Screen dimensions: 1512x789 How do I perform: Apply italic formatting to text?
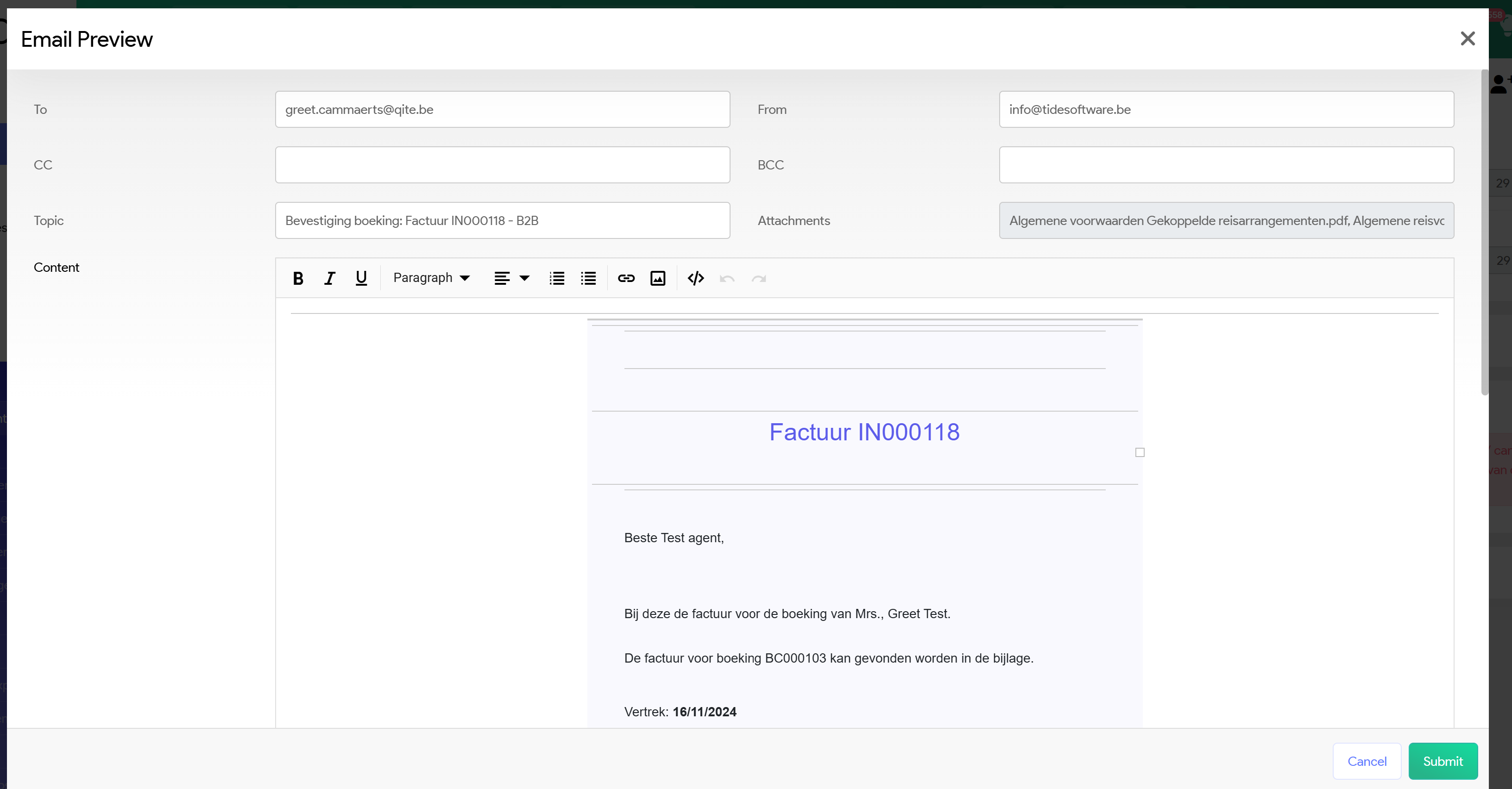pyautogui.click(x=329, y=278)
